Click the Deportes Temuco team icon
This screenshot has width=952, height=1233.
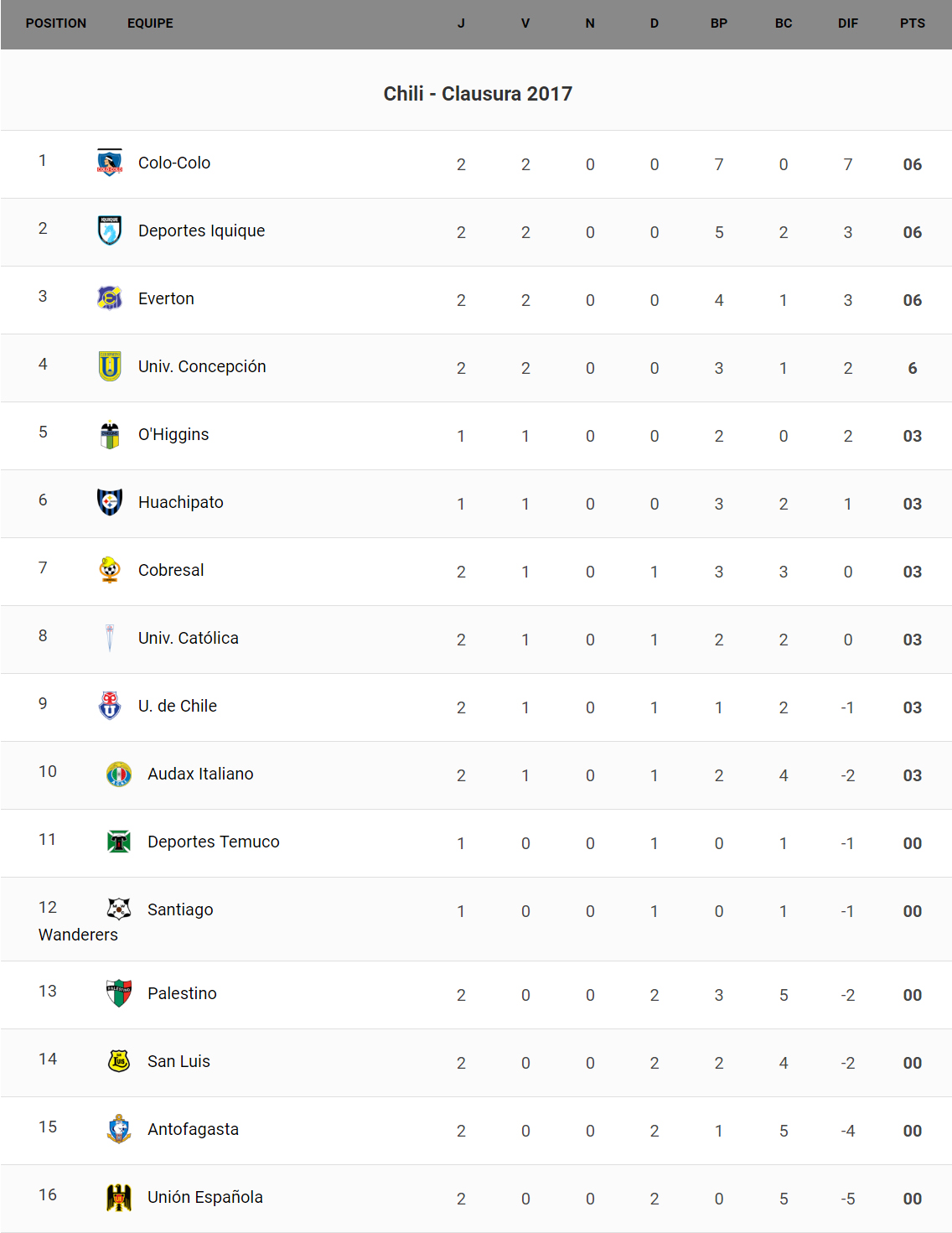119,842
